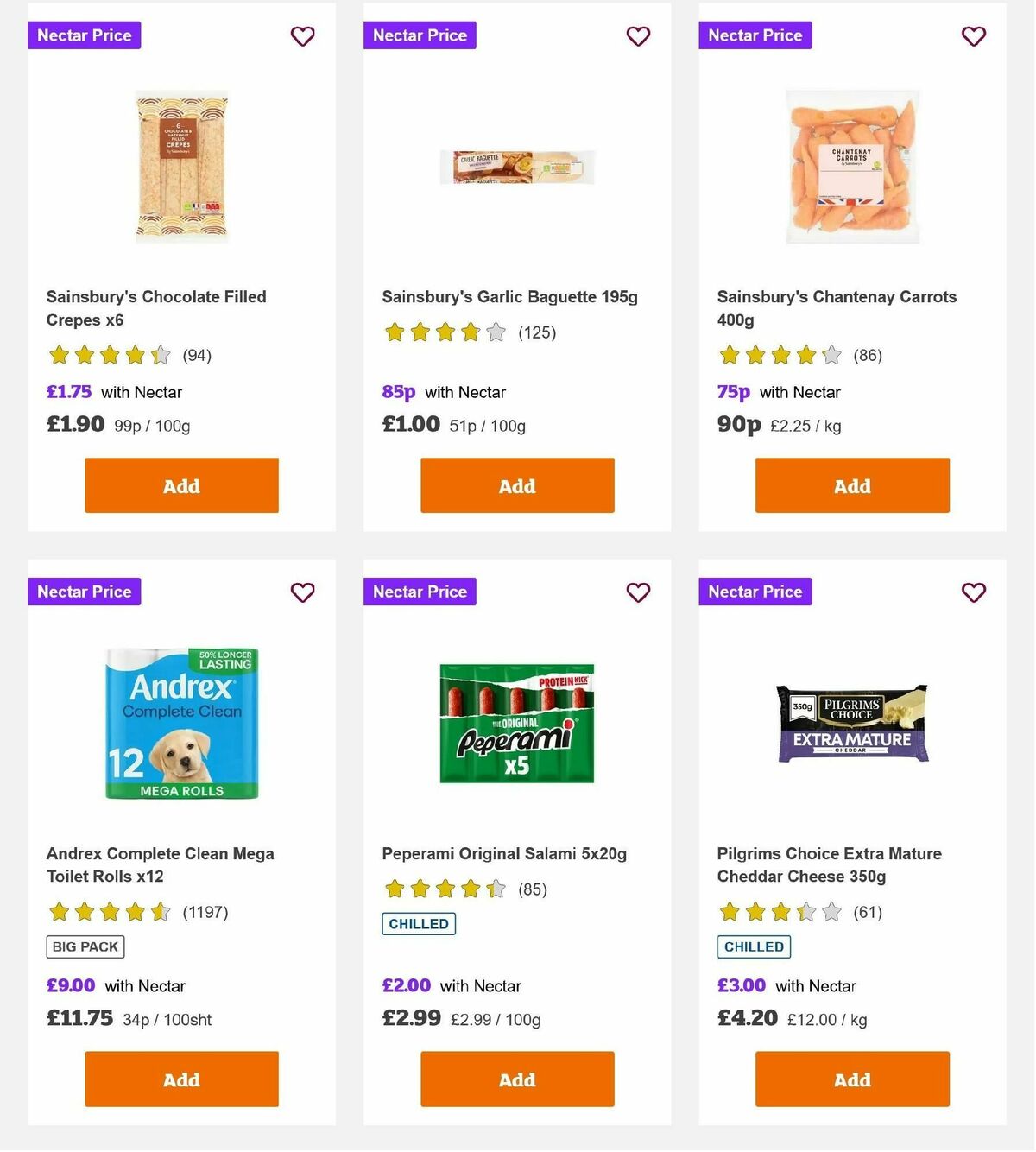The height and width of the screenshot is (1152, 1036).
Task: Toggle the CHILLED tag on Pilgrims Choice cheese
Action: pos(754,946)
